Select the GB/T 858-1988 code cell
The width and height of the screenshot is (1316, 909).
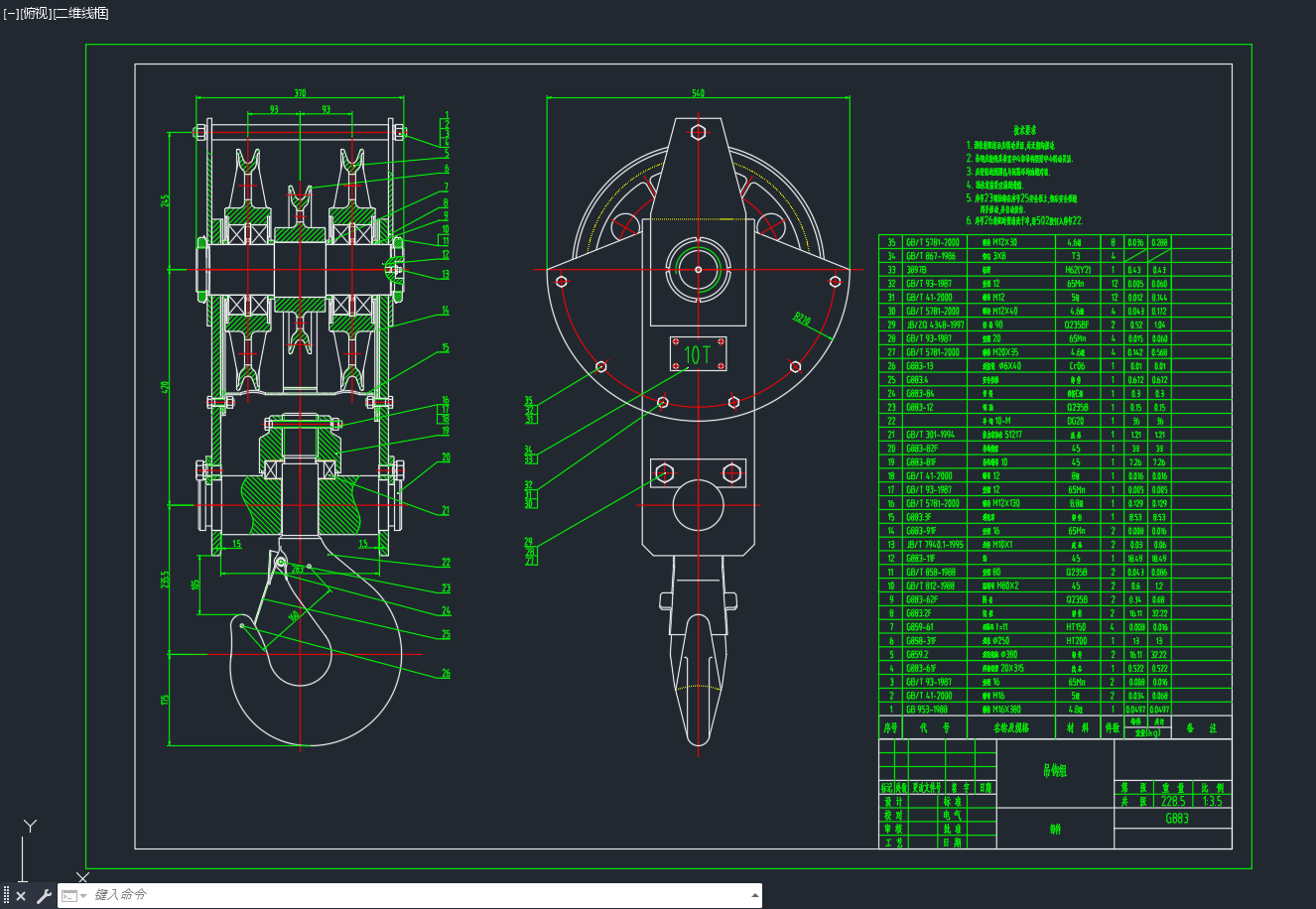click(931, 573)
